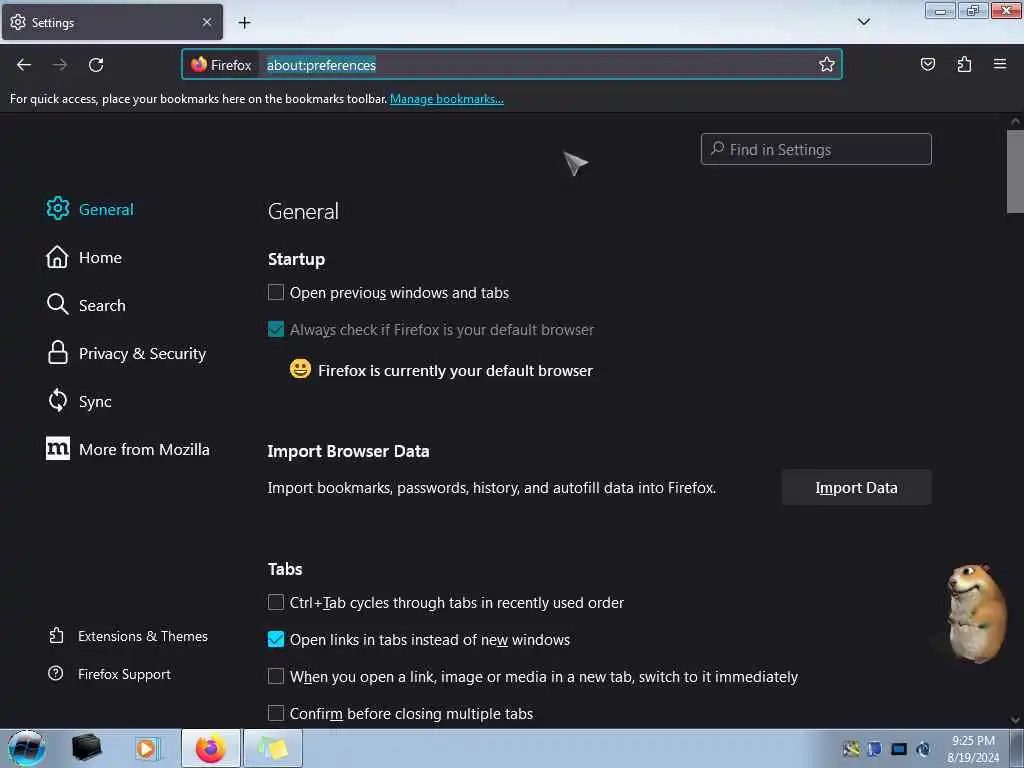Enable switch to new tab immediately checkbox
Screen dimensions: 1024x768
coord(276,676)
